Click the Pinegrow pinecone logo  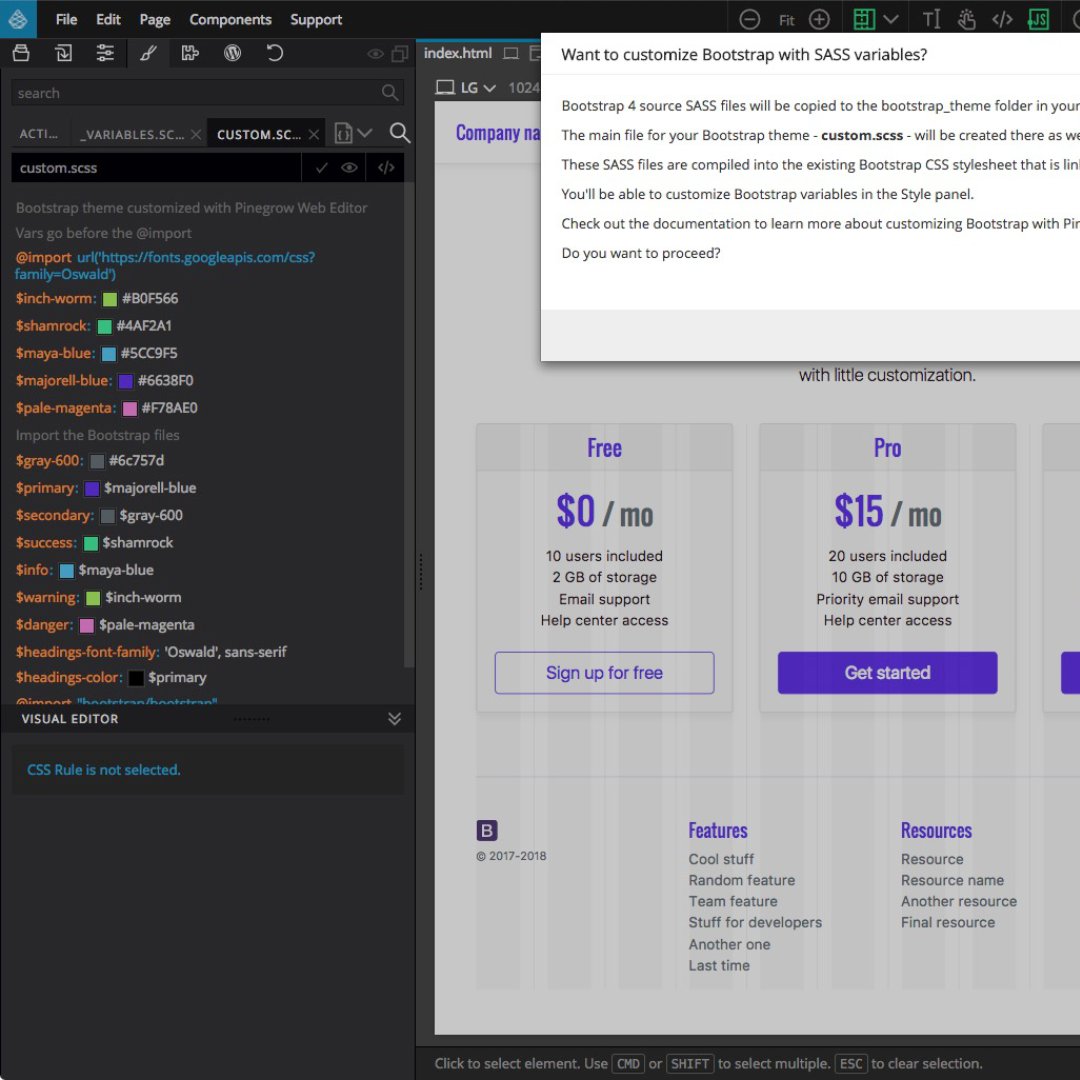click(x=18, y=19)
